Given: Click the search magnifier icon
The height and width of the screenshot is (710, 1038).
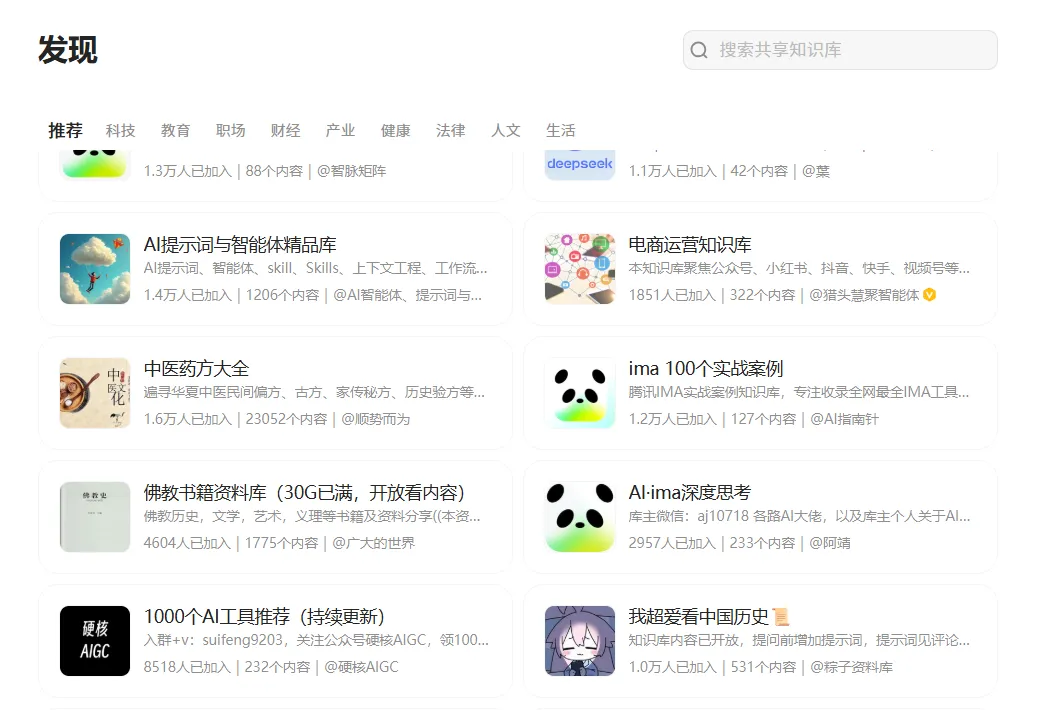Looking at the screenshot, I should coord(699,50).
